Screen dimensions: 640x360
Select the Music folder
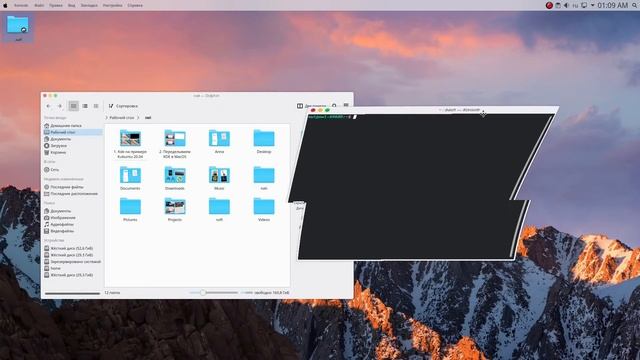(x=219, y=178)
